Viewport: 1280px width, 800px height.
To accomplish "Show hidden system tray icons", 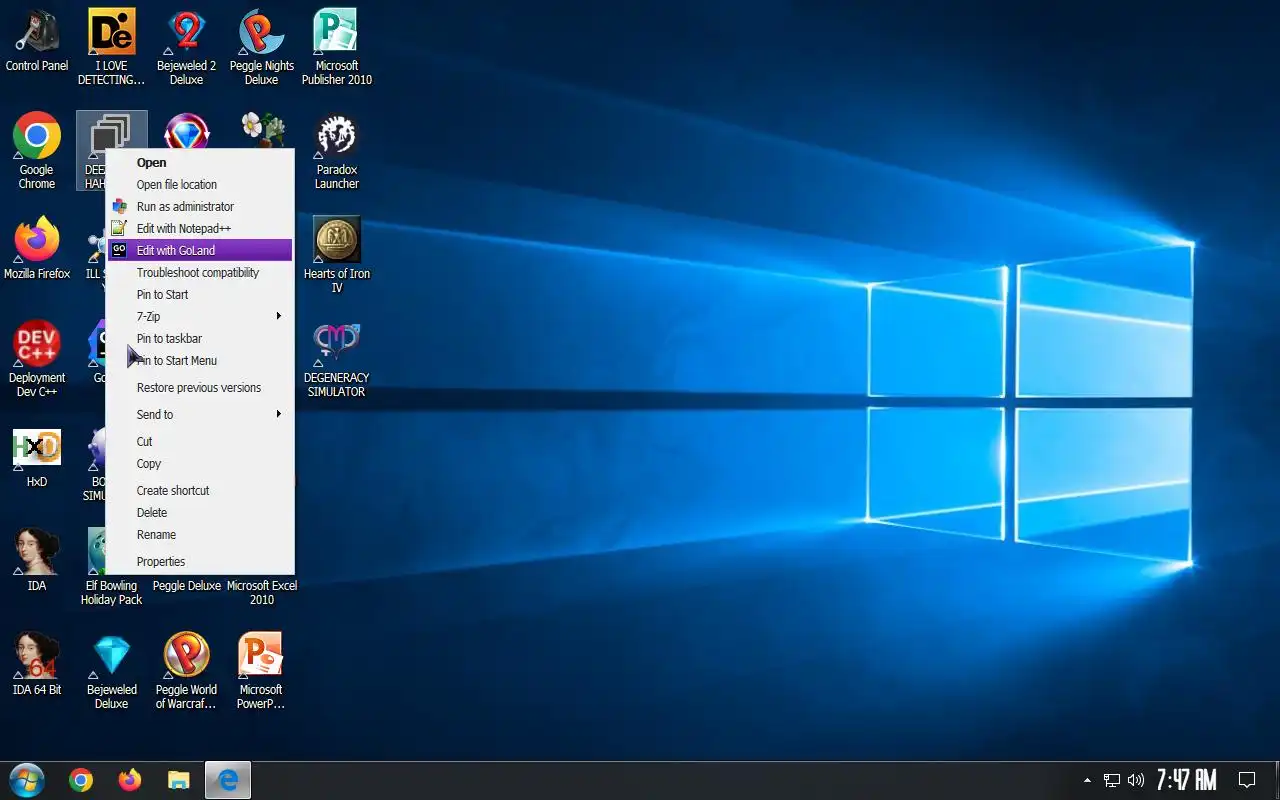I will [1087, 780].
